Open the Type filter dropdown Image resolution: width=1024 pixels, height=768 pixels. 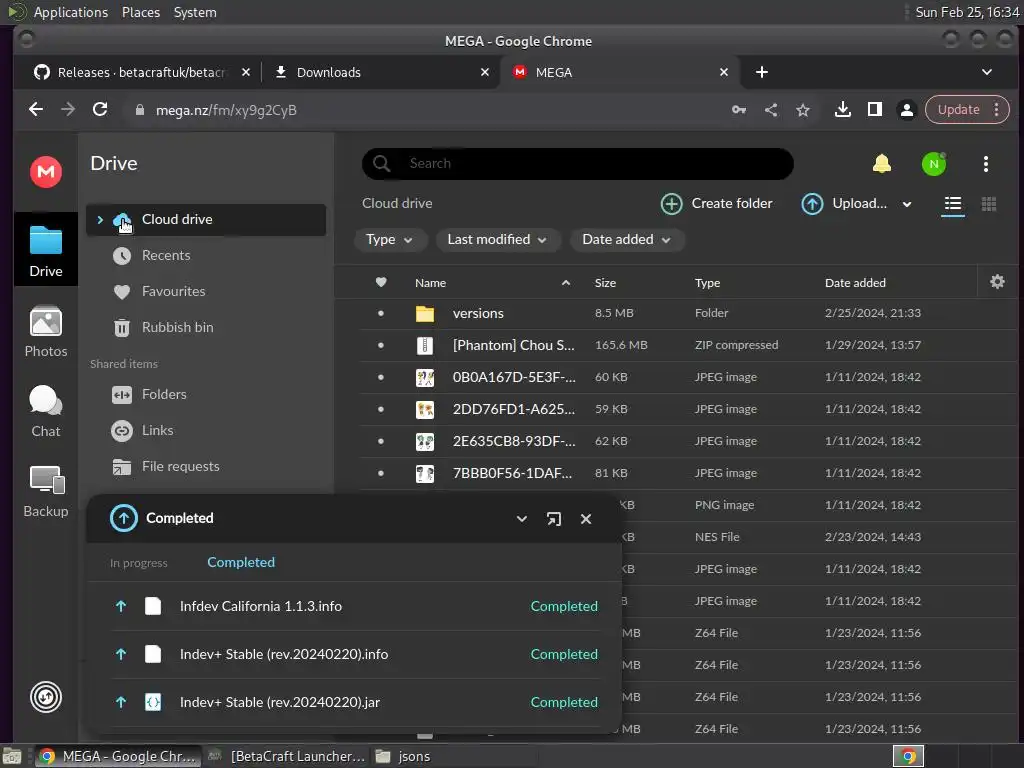click(390, 240)
